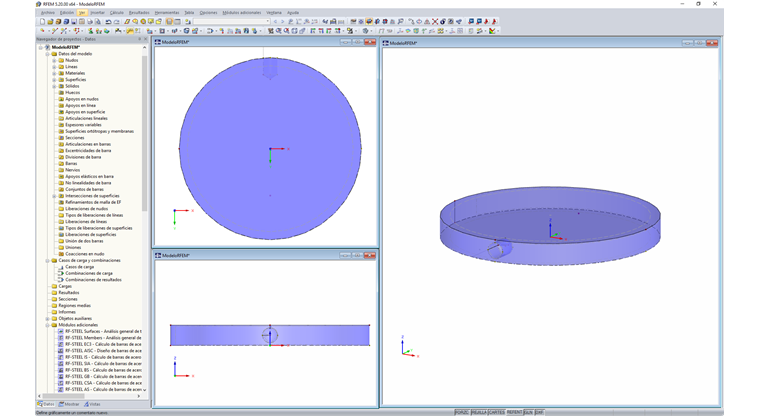Click the new line tool icon
This screenshot has width=760, height=416.
point(55,31)
